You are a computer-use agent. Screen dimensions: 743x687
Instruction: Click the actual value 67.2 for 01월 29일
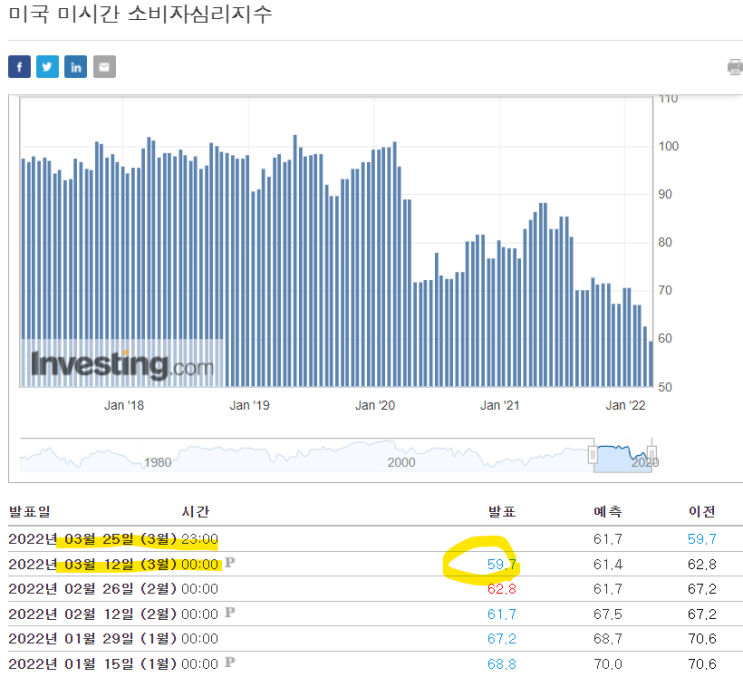pyautogui.click(x=502, y=639)
